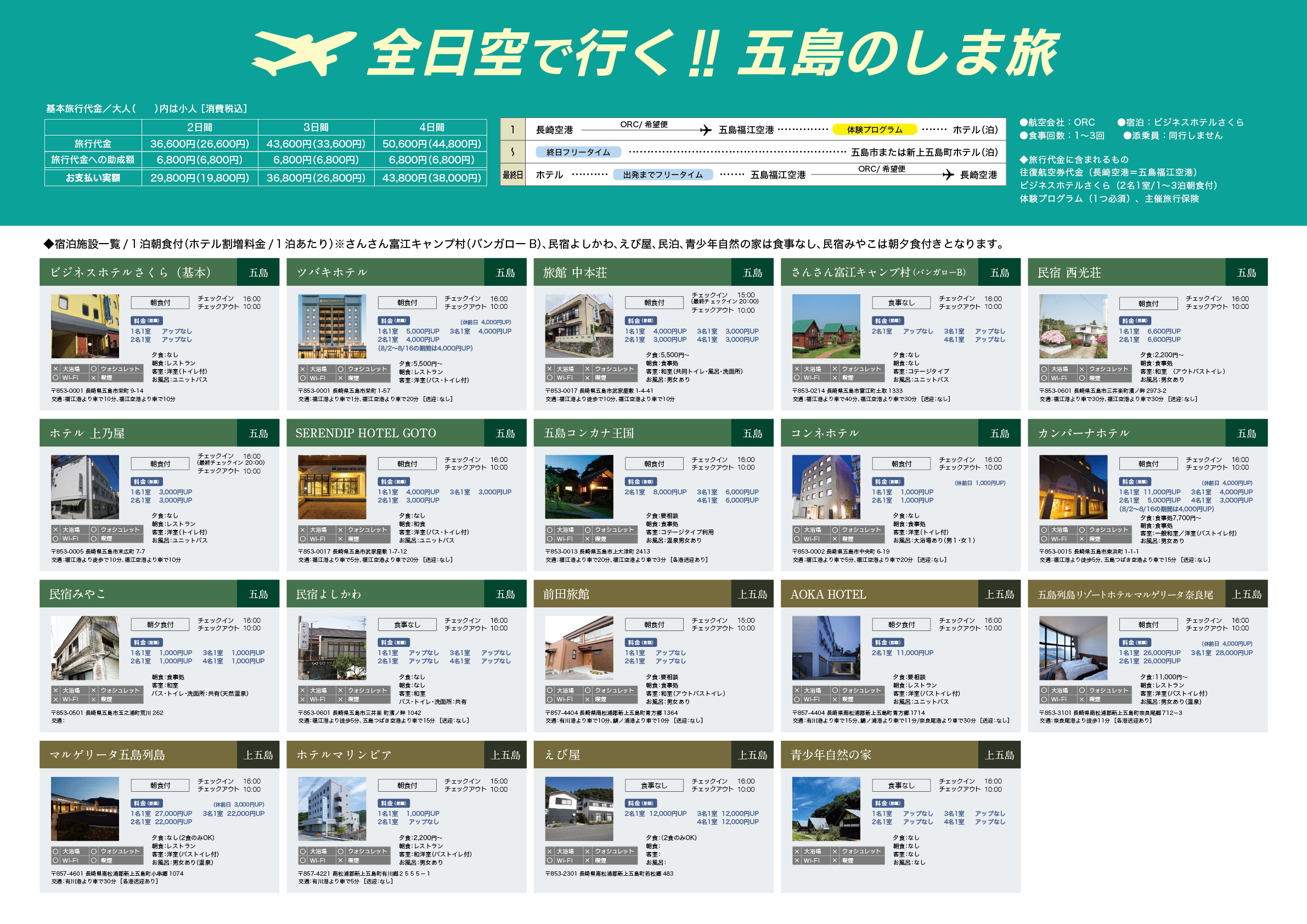Open the ビジネスホテルさくら photo thumbnail
The height and width of the screenshot is (924, 1307).
pyautogui.click(x=85, y=326)
